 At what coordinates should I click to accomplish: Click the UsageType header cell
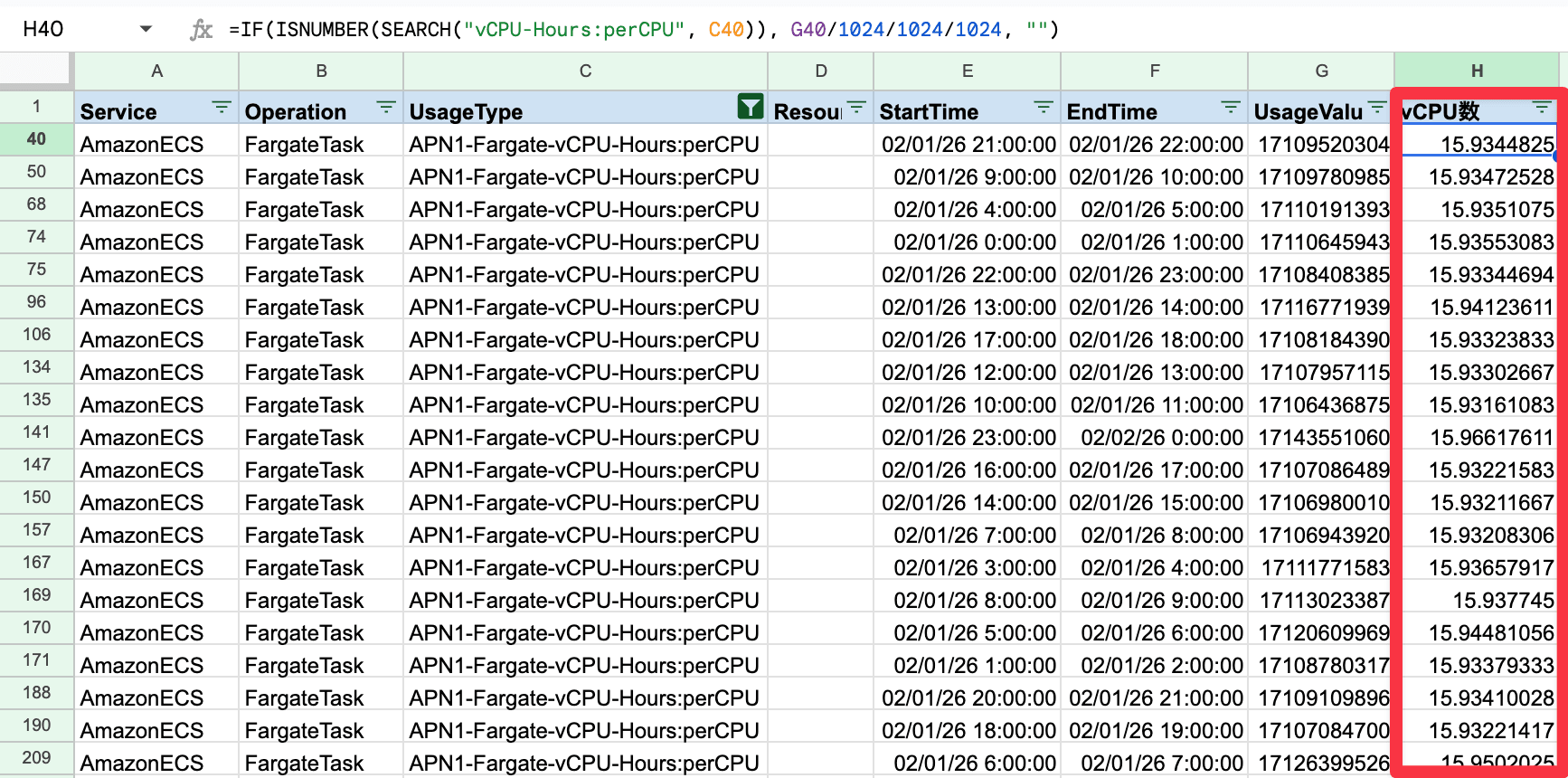click(x=585, y=108)
